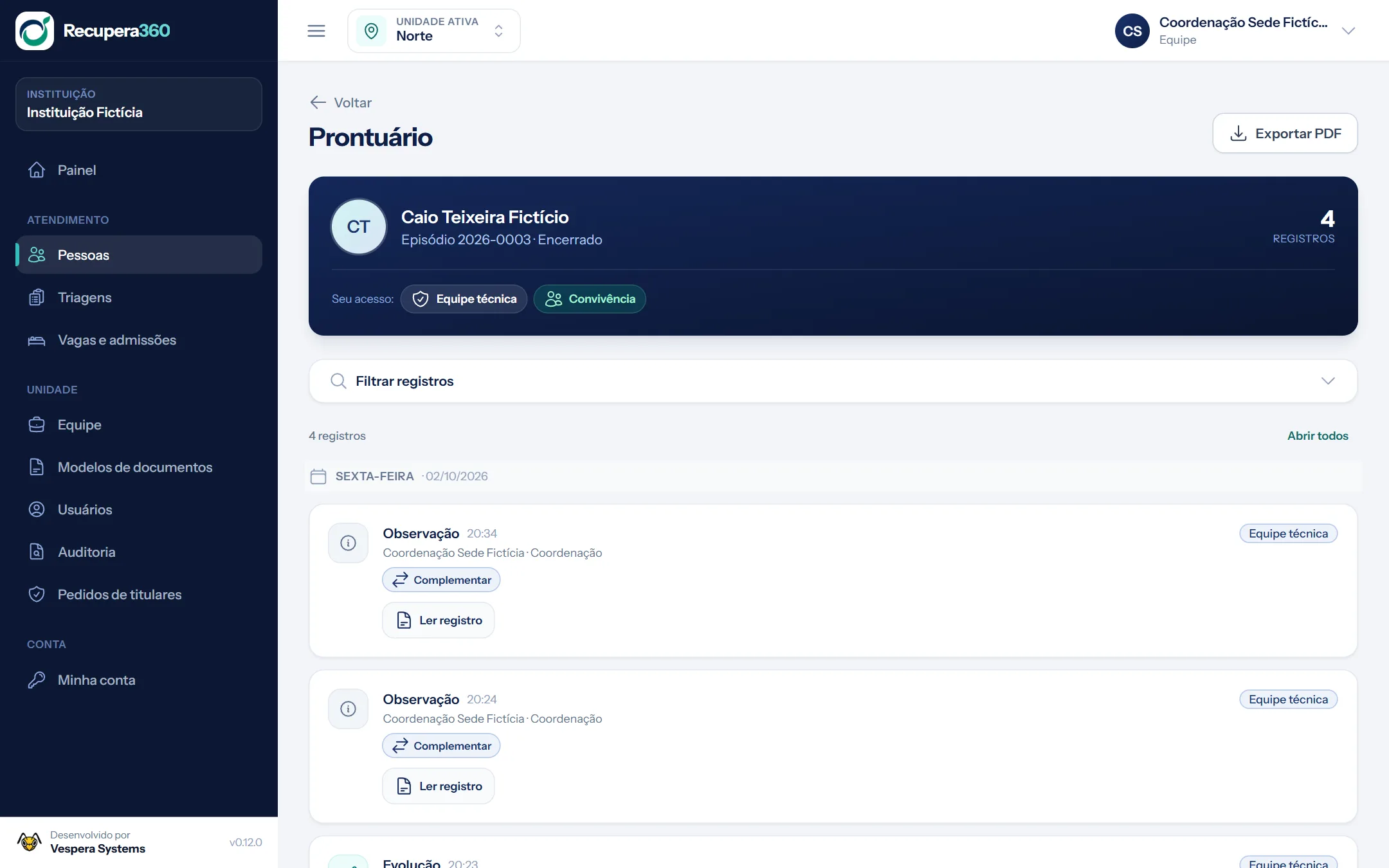The image size is (1389, 868).
Task: Open the Usuários page
Action: coord(139,509)
